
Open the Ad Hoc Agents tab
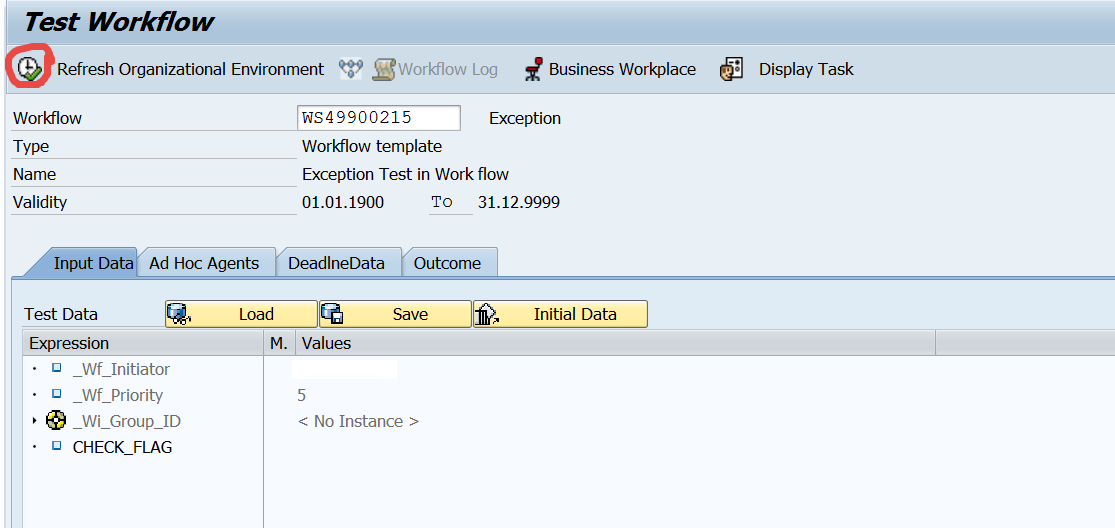coord(204,263)
